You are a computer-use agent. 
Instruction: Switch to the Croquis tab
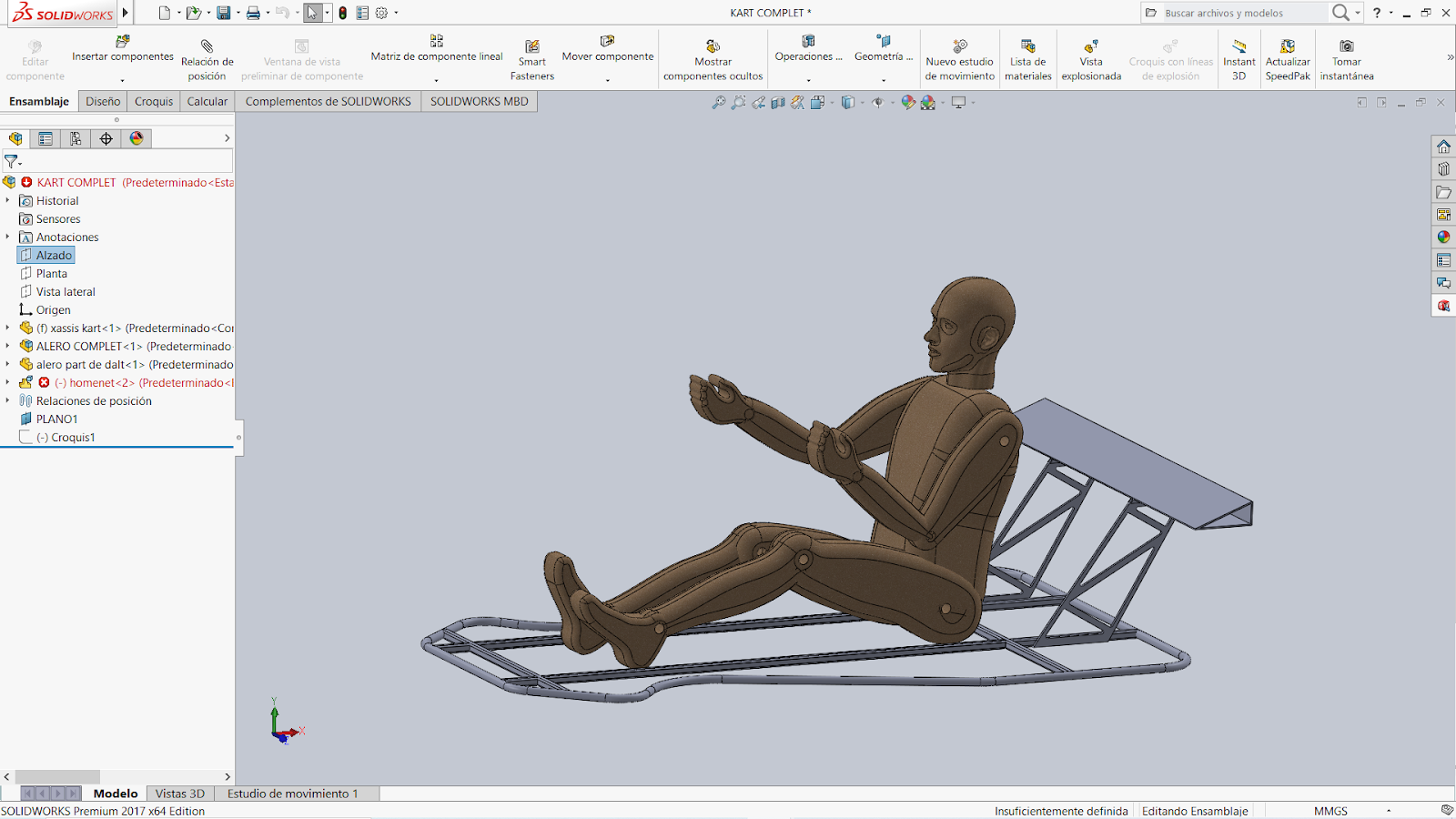click(154, 102)
